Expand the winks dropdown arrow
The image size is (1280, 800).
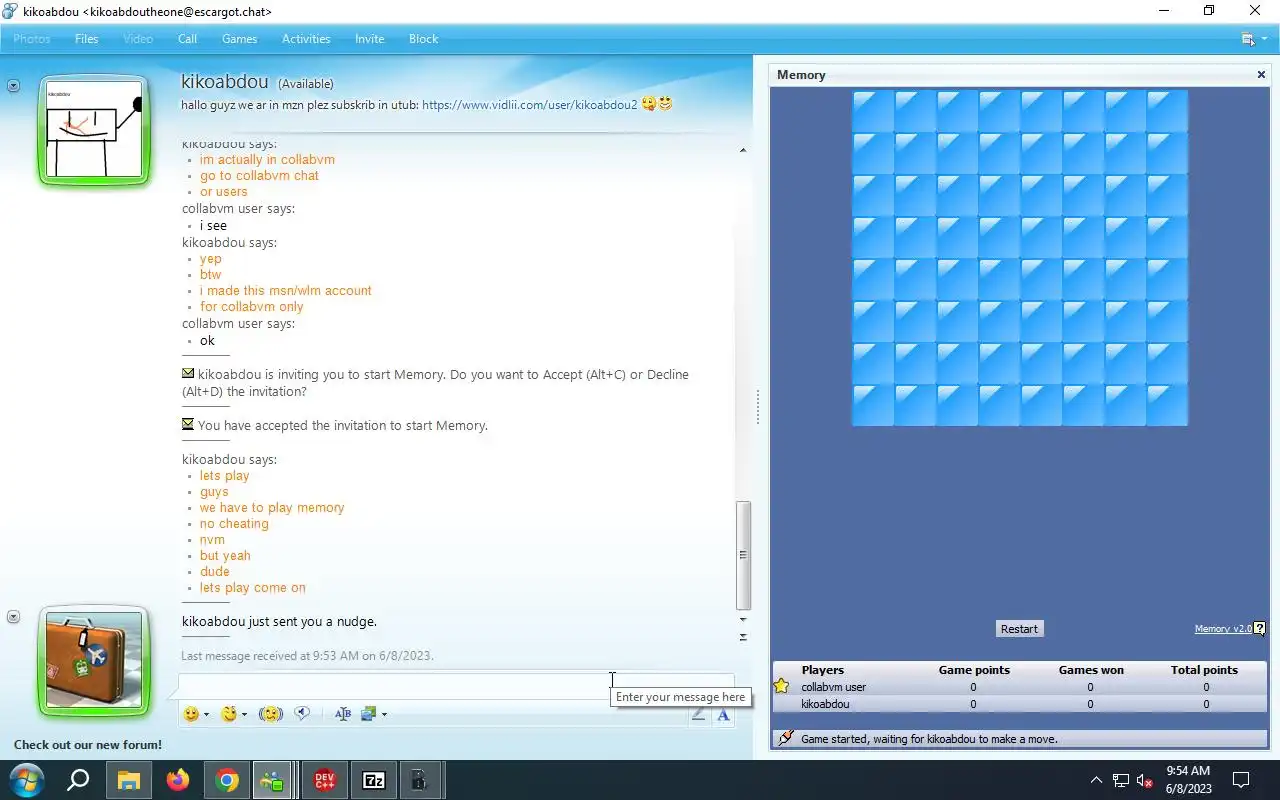coord(245,715)
